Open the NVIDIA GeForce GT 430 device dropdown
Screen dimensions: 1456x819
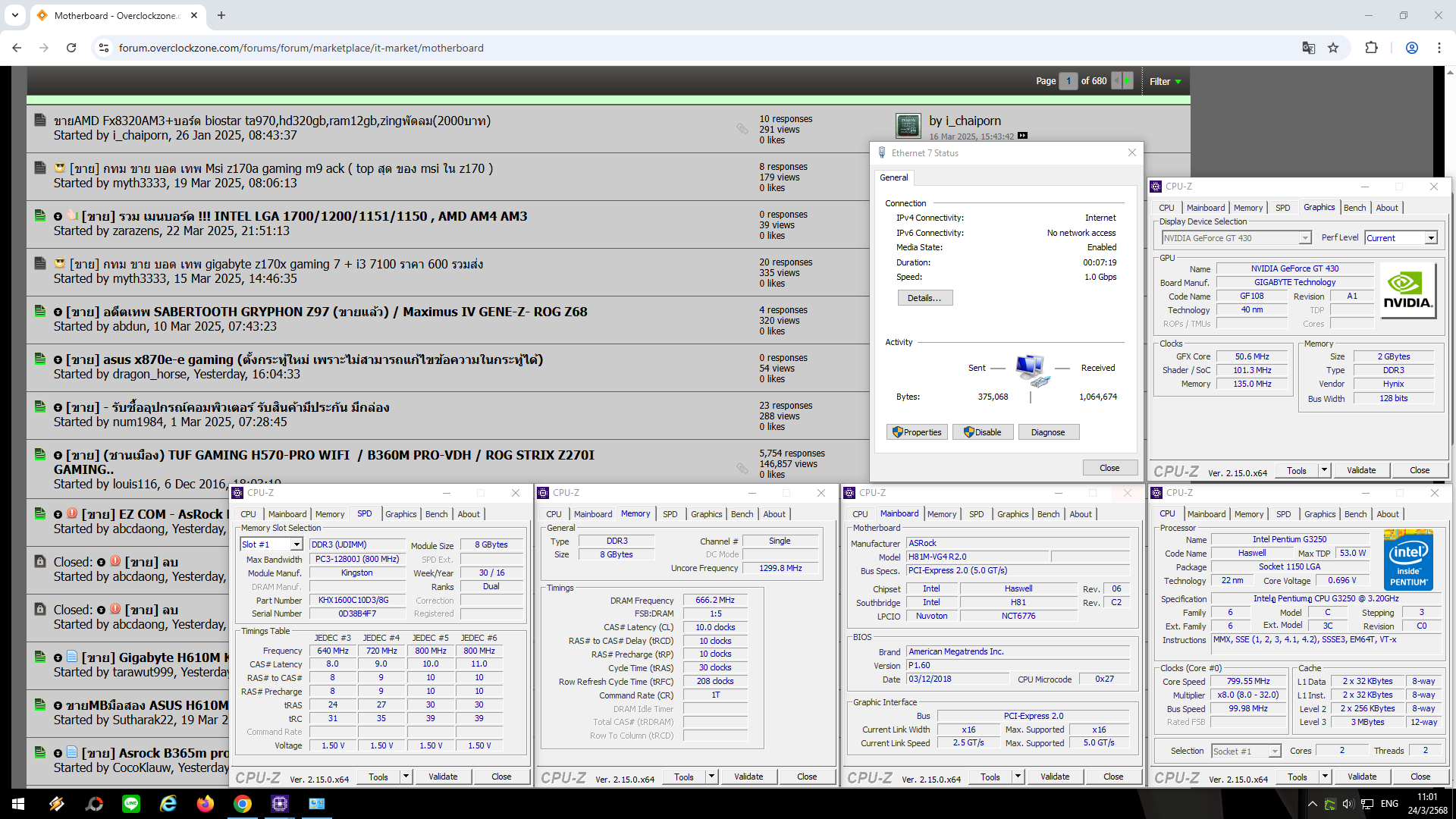point(1304,238)
